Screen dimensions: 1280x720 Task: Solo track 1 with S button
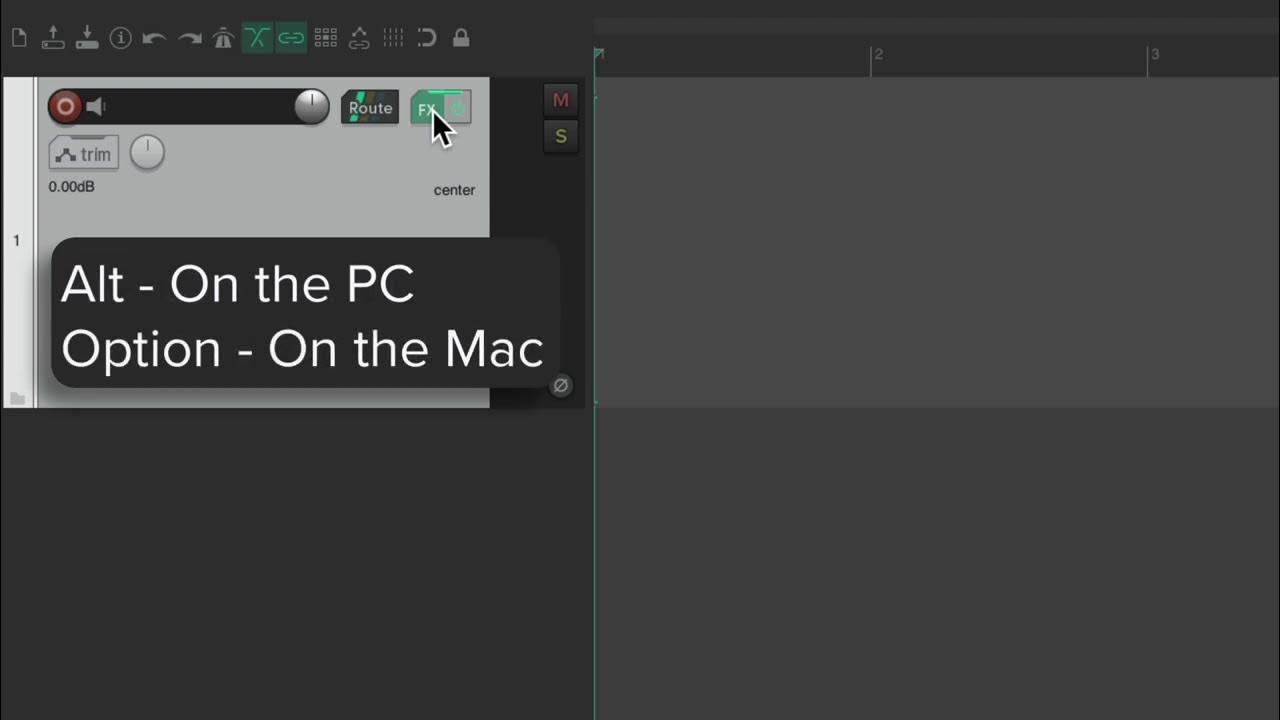pos(560,137)
